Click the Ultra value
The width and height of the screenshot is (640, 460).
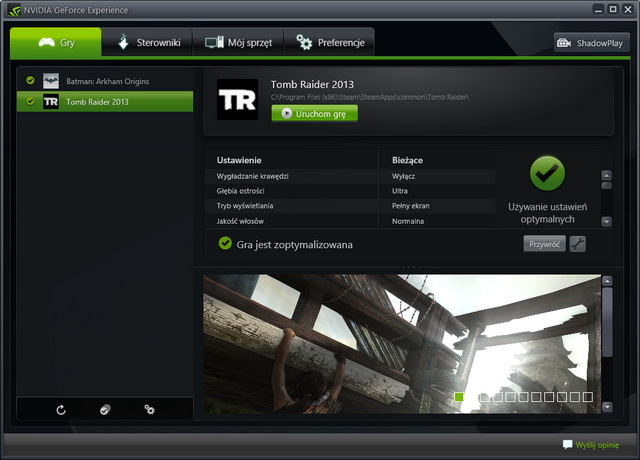click(400, 191)
